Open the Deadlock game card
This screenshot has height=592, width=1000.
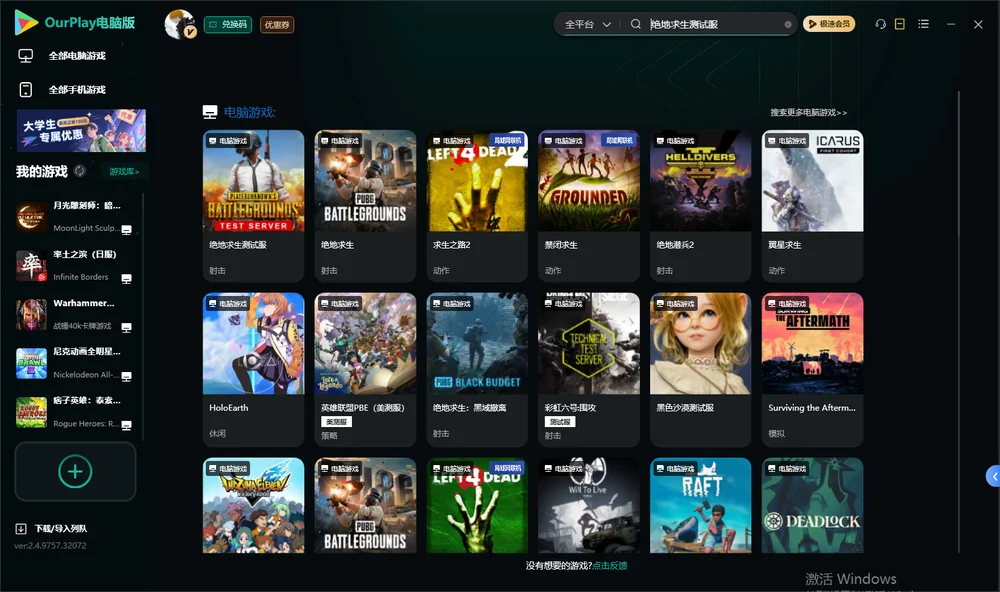tap(812, 505)
